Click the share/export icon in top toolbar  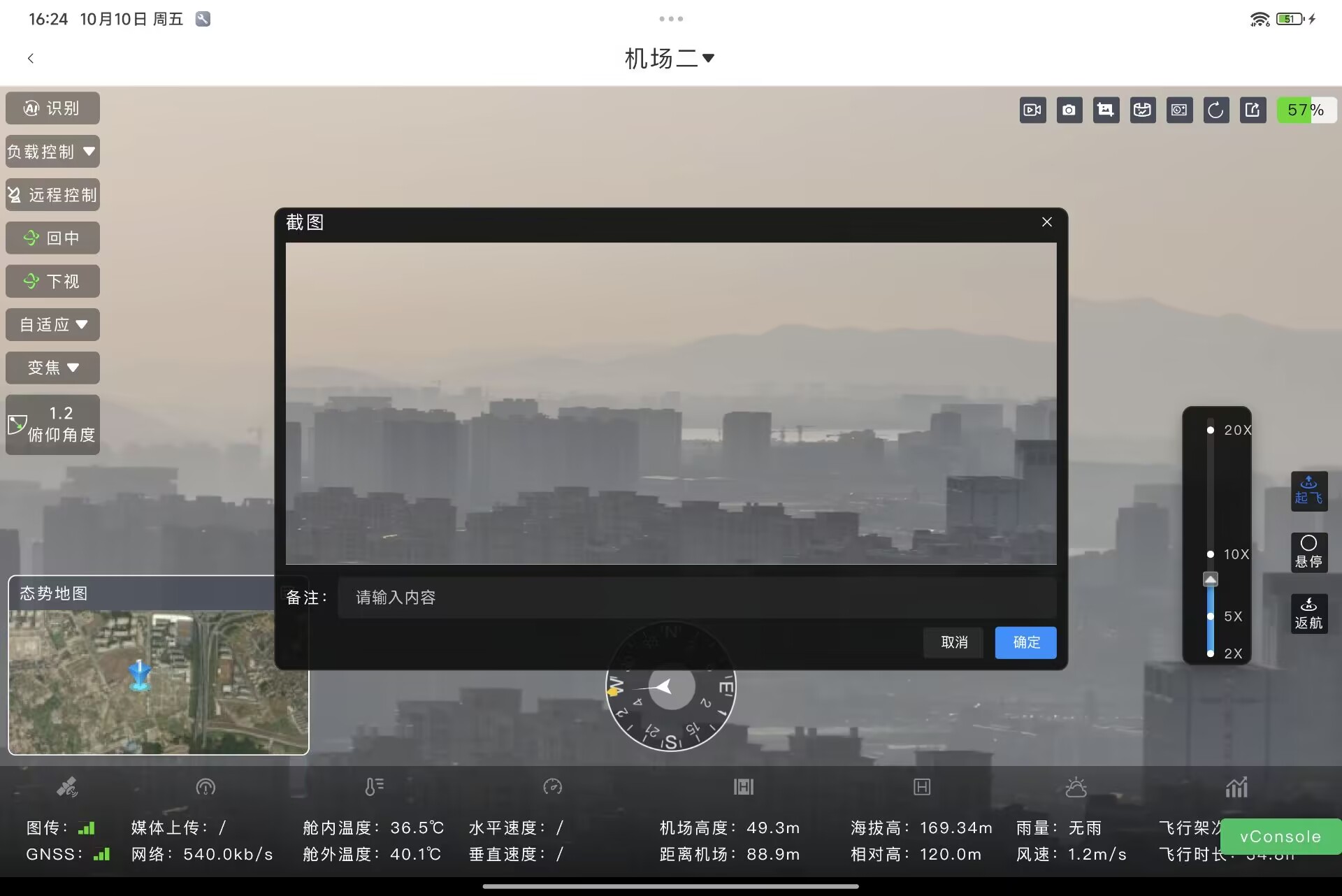(1253, 110)
